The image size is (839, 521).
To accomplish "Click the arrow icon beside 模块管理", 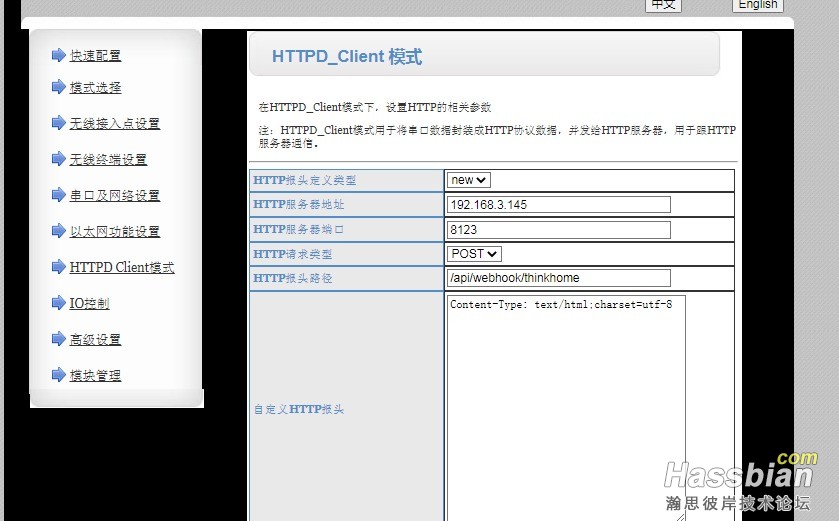I will coord(58,374).
